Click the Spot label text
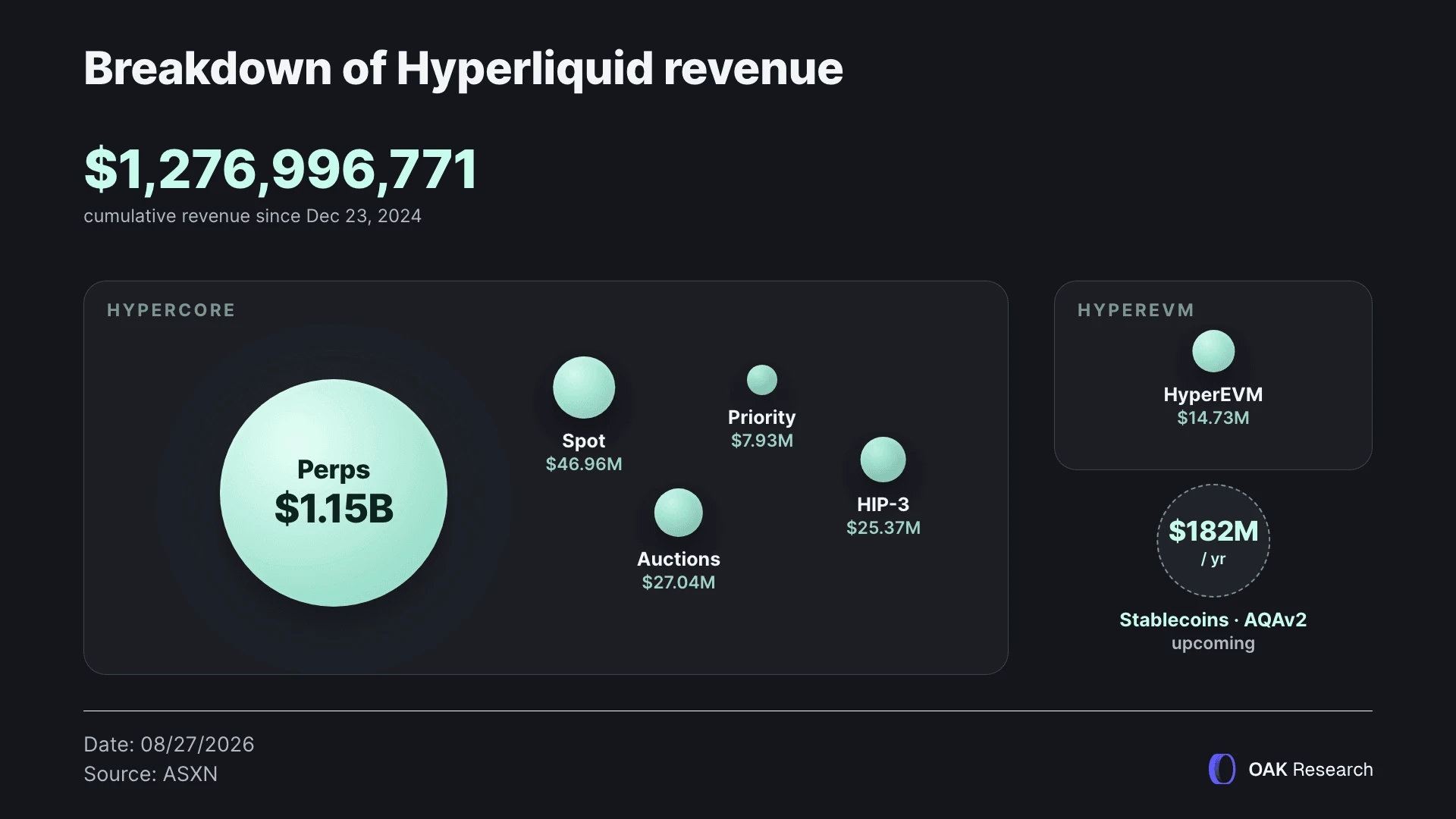 pyautogui.click(x=584, y=441)
